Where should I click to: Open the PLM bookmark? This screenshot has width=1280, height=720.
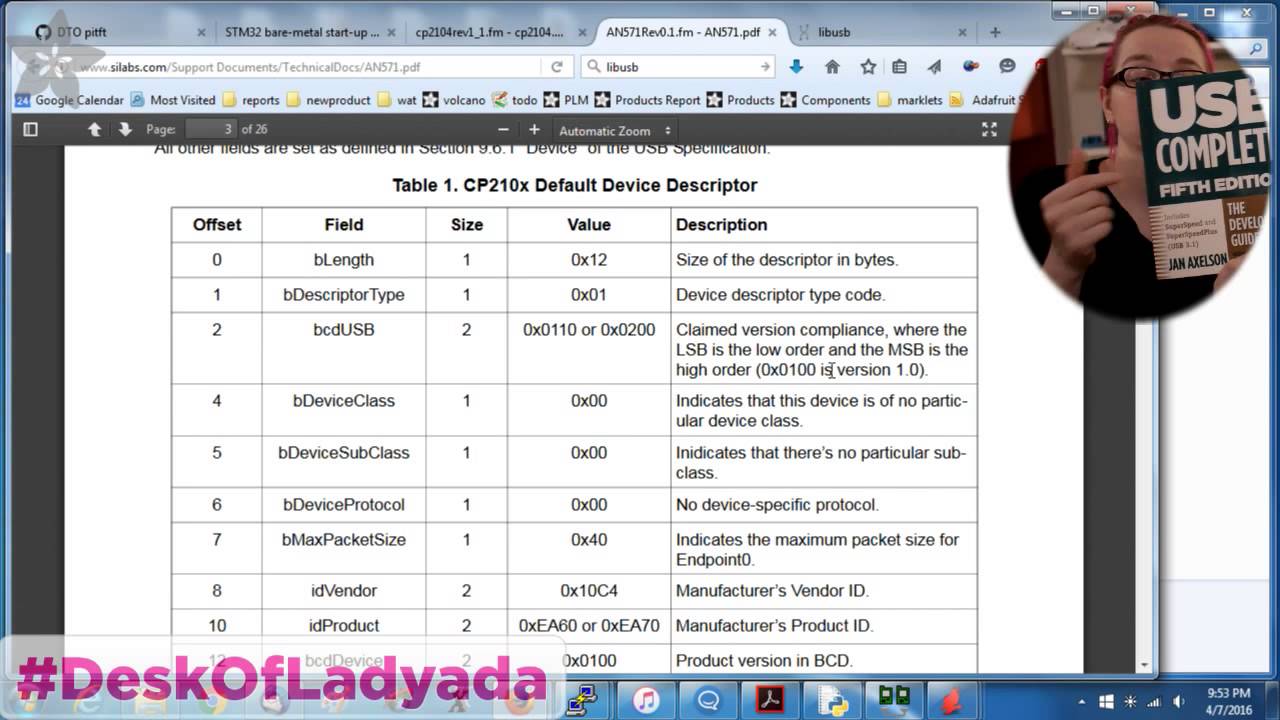pos(567,100)
